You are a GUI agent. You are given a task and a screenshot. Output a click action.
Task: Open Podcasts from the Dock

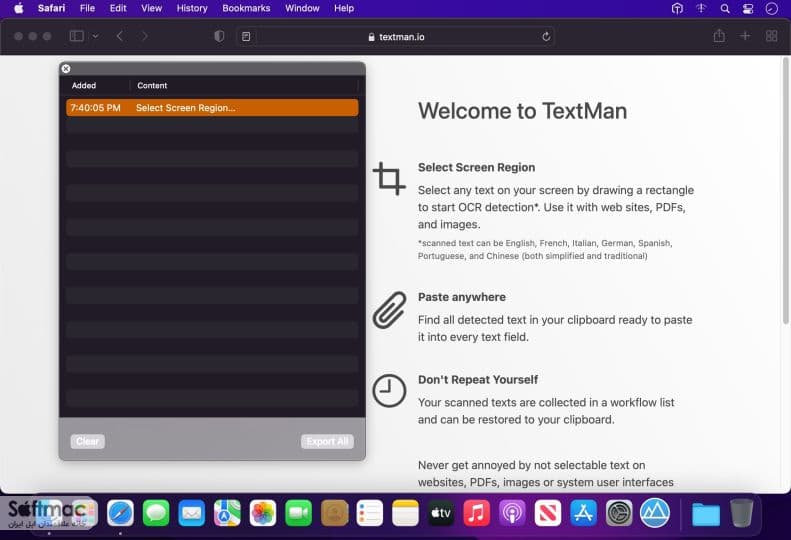pyautogui.click(x=512, y=513)
